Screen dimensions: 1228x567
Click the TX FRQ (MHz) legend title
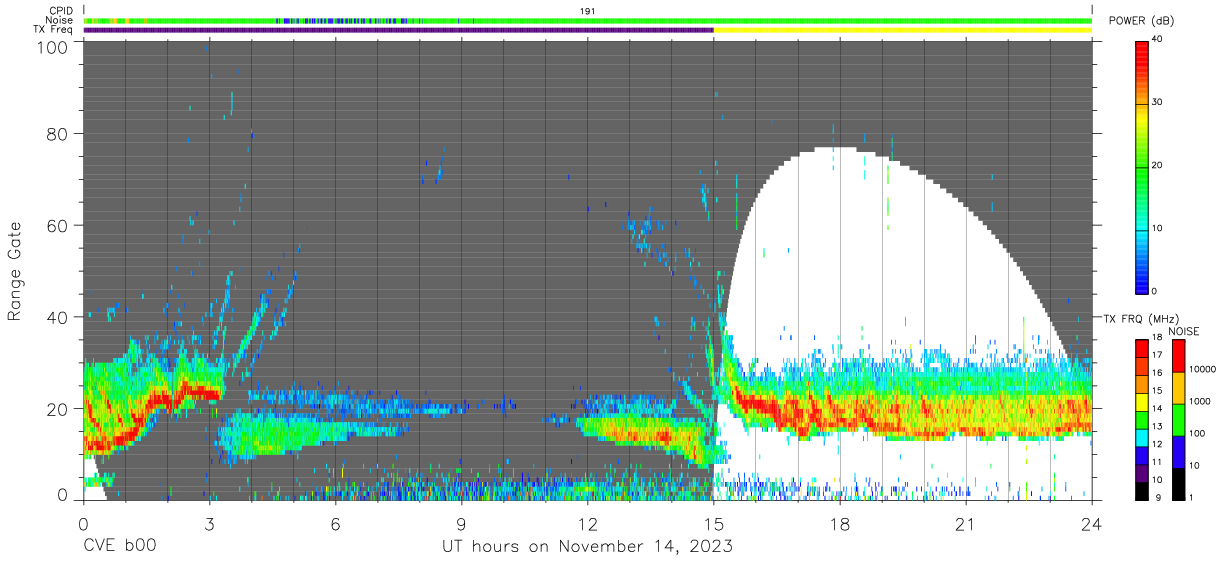pyautogui.click(x=1140, y=319)
